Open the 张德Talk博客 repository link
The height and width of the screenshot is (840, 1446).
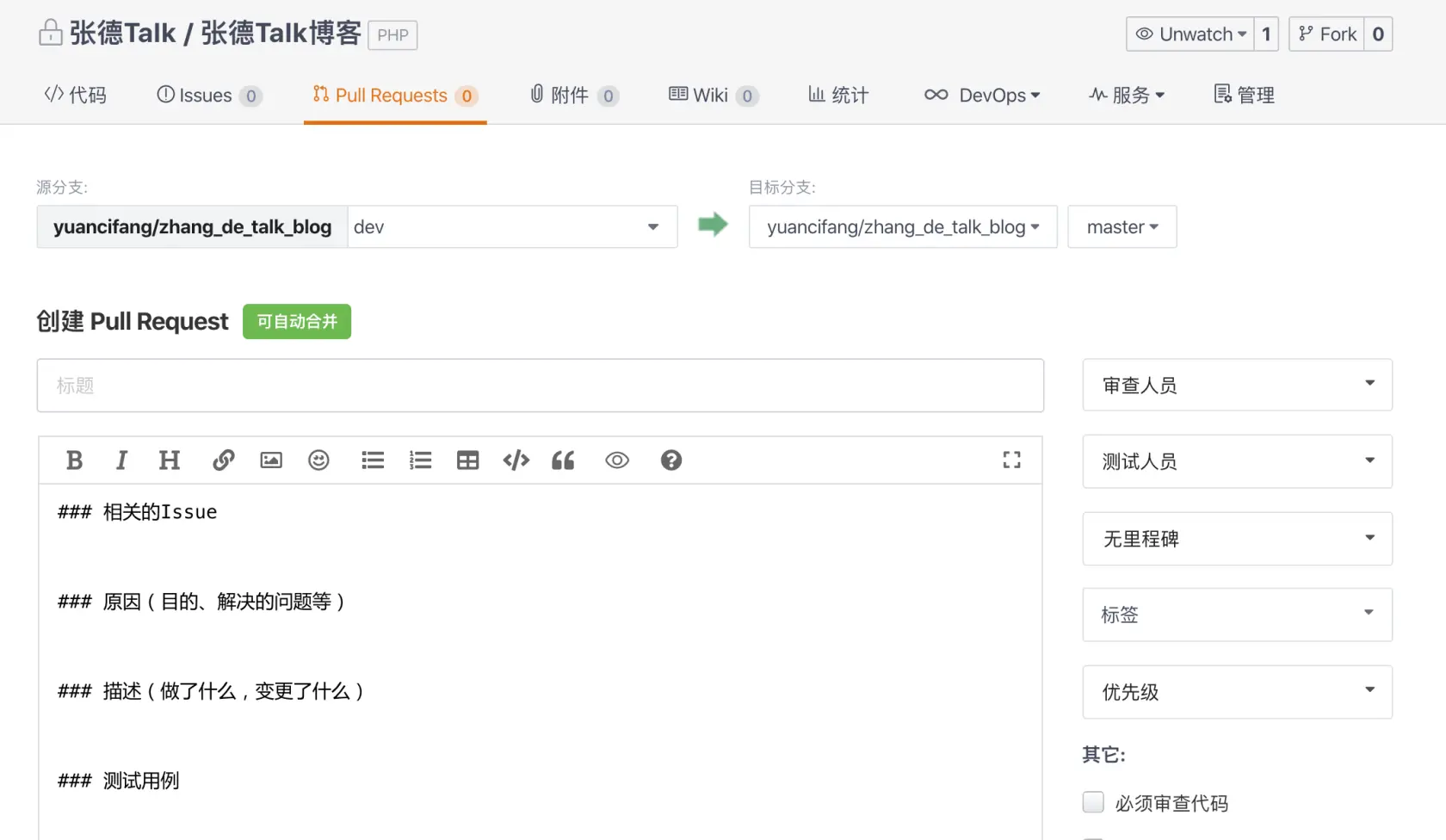point(277,33)
